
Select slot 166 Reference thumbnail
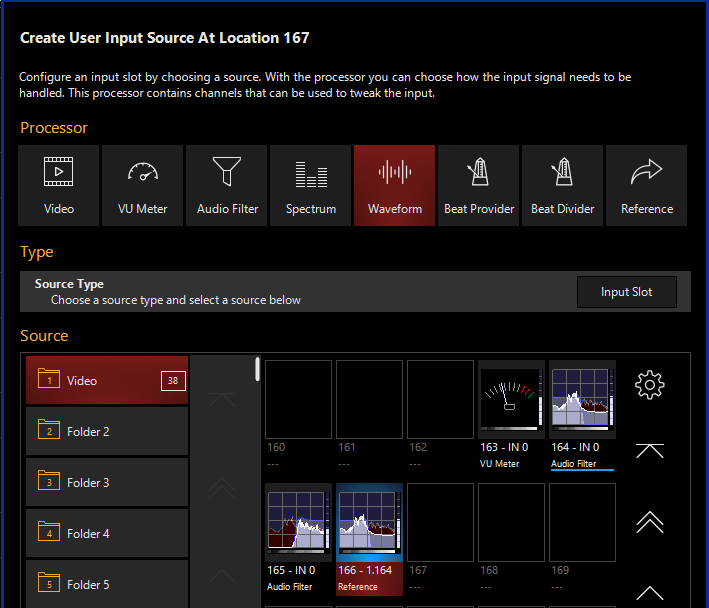click(369, 523)
